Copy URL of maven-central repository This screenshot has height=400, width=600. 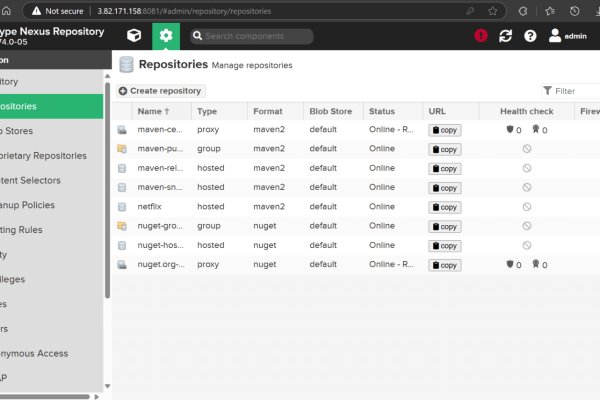(445, 130)
